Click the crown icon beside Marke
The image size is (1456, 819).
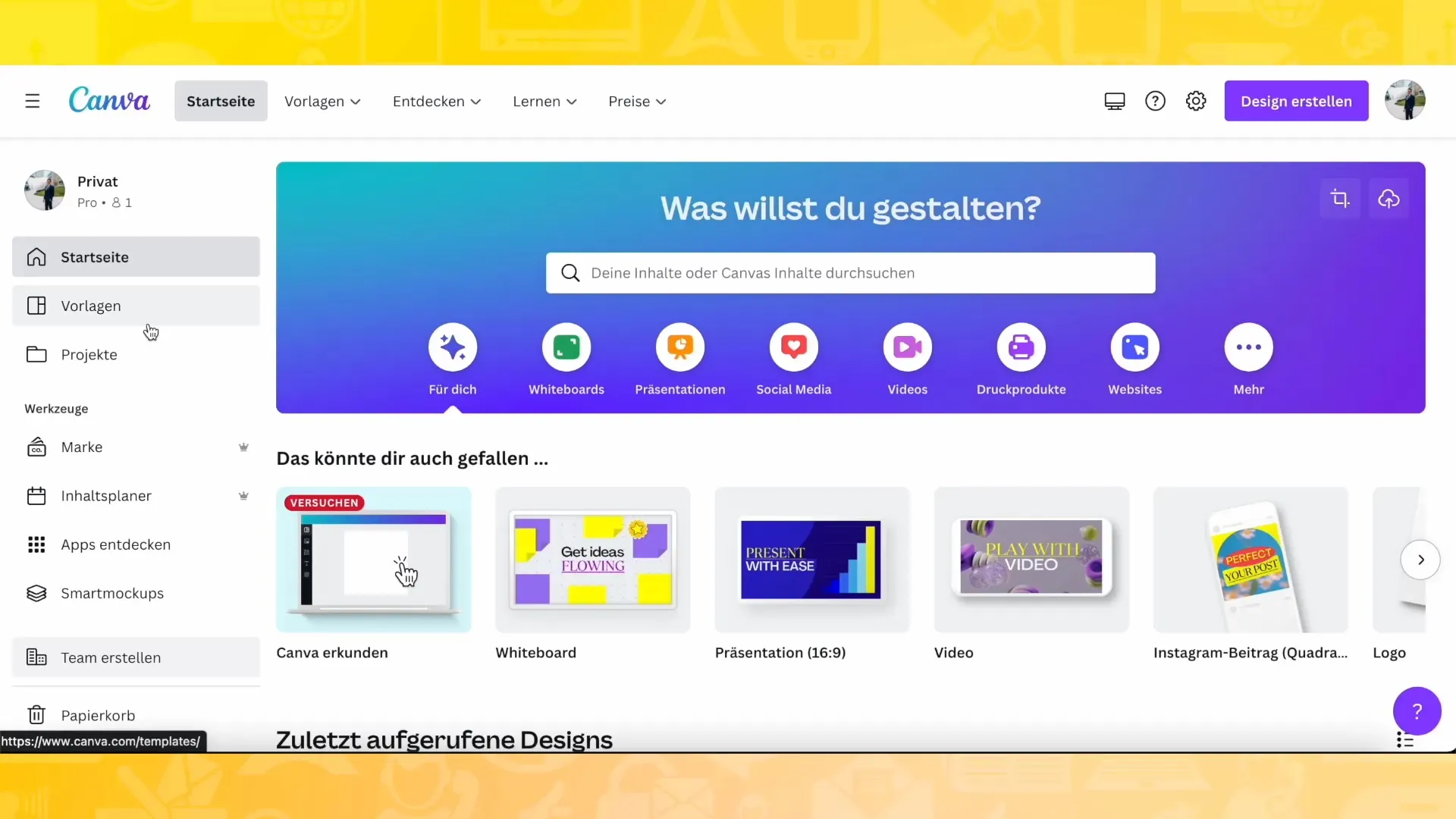point(243,447)
